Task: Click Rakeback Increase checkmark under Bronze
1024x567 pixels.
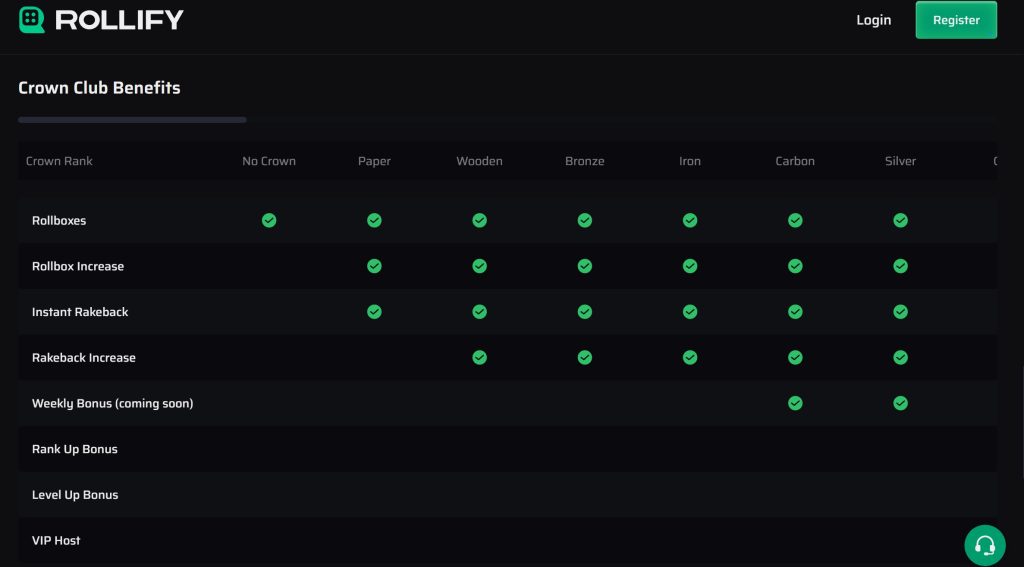Action: 585,357
